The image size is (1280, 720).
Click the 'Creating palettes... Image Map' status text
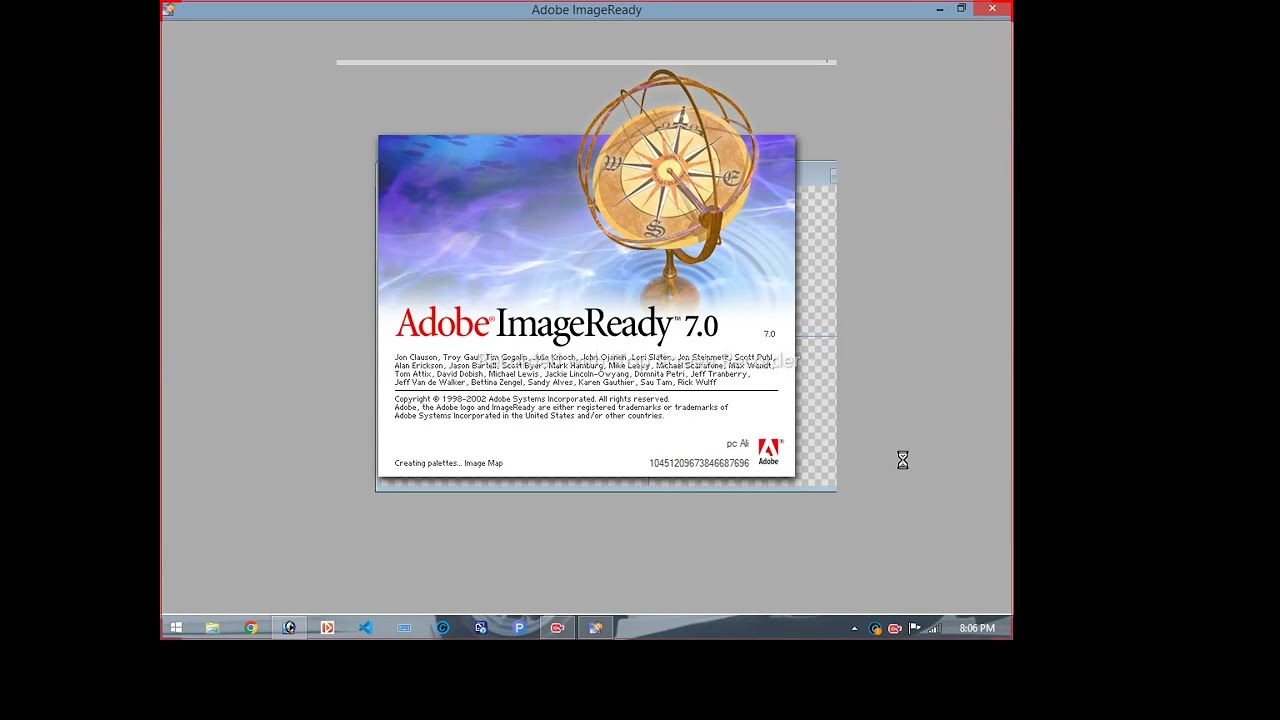click(448, 463)
